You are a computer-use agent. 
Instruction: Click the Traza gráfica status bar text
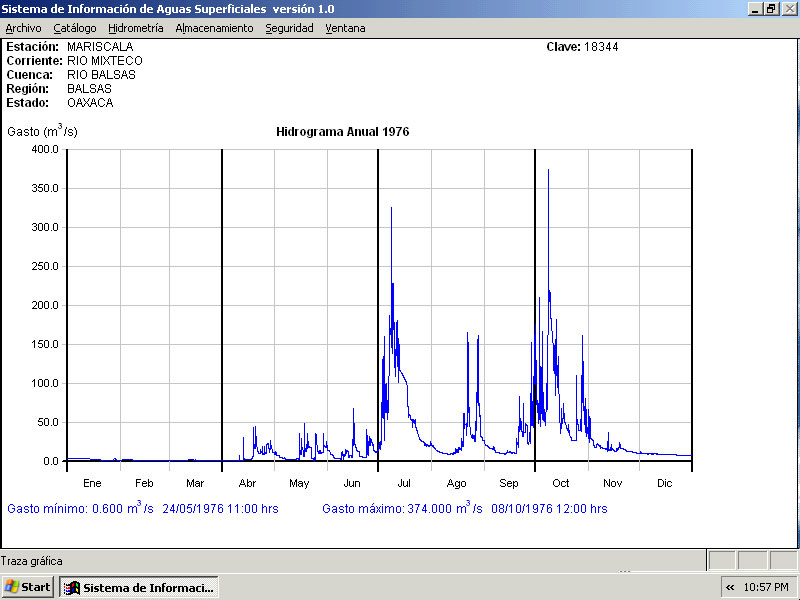[x=32, y=561]
